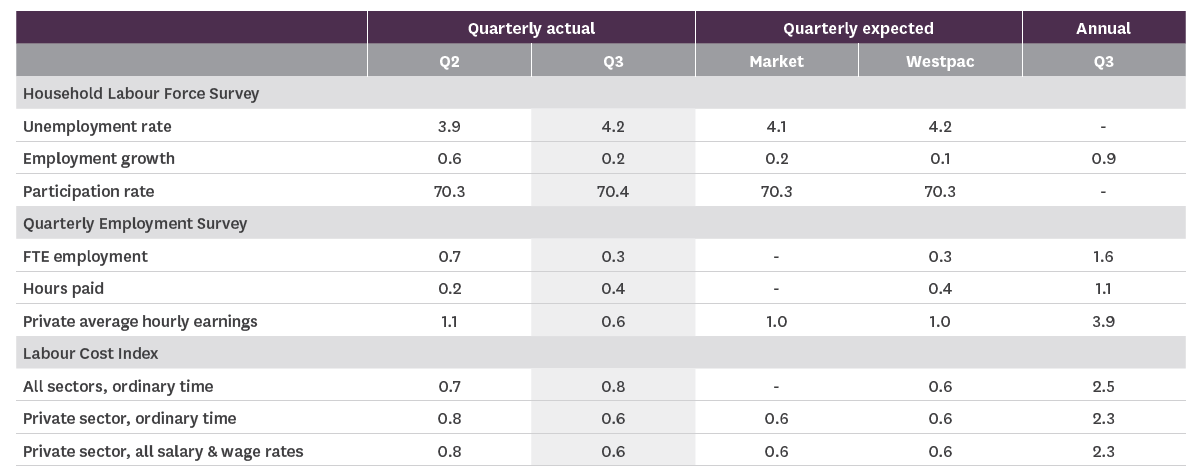Viewport: 1200px width, 475px height.
Task: Select All sectors, ordinary time label
Action: click(x=118, y=386)
